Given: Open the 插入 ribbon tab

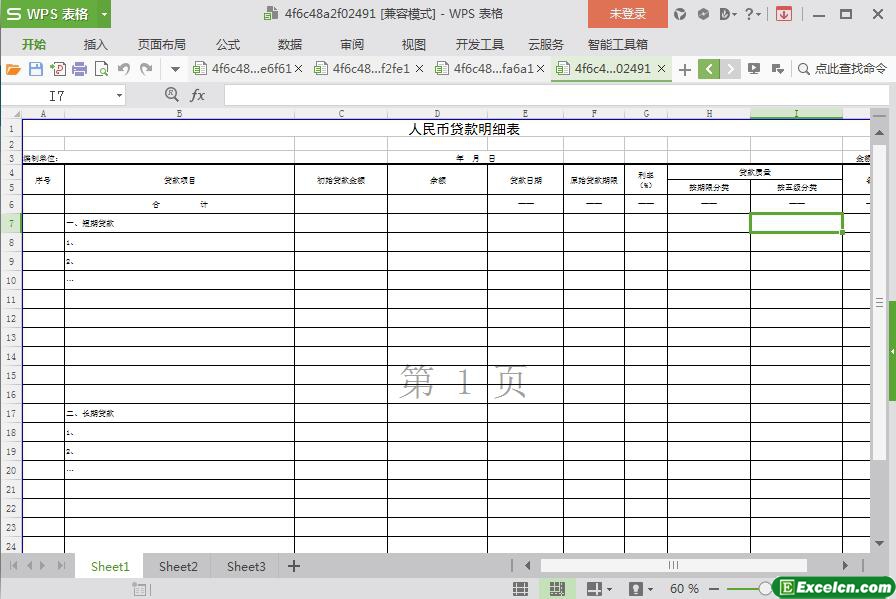Looking at the screenshot, I should (x=96, y=44).
